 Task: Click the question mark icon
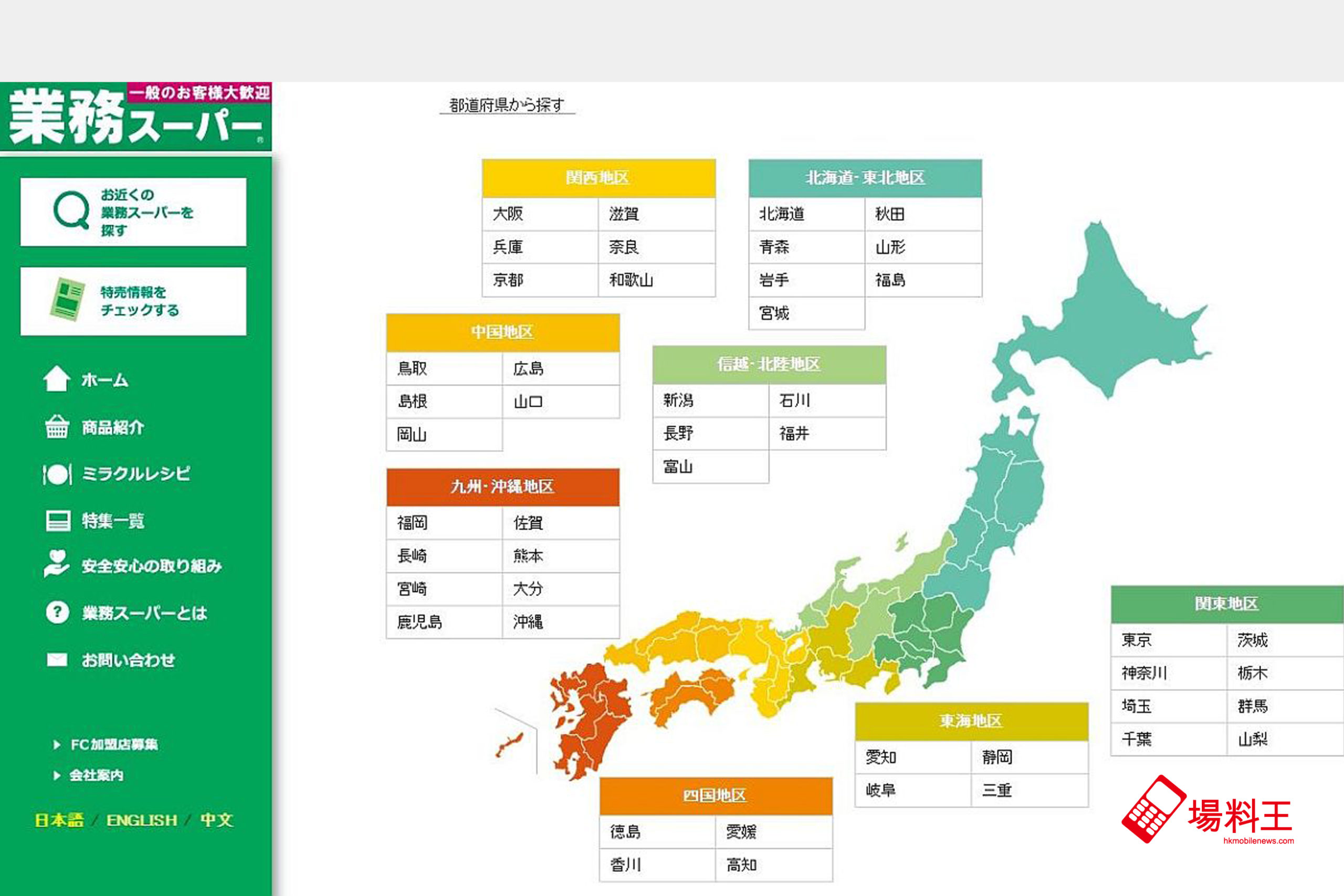pyautogui.click(x=57, y=613)
